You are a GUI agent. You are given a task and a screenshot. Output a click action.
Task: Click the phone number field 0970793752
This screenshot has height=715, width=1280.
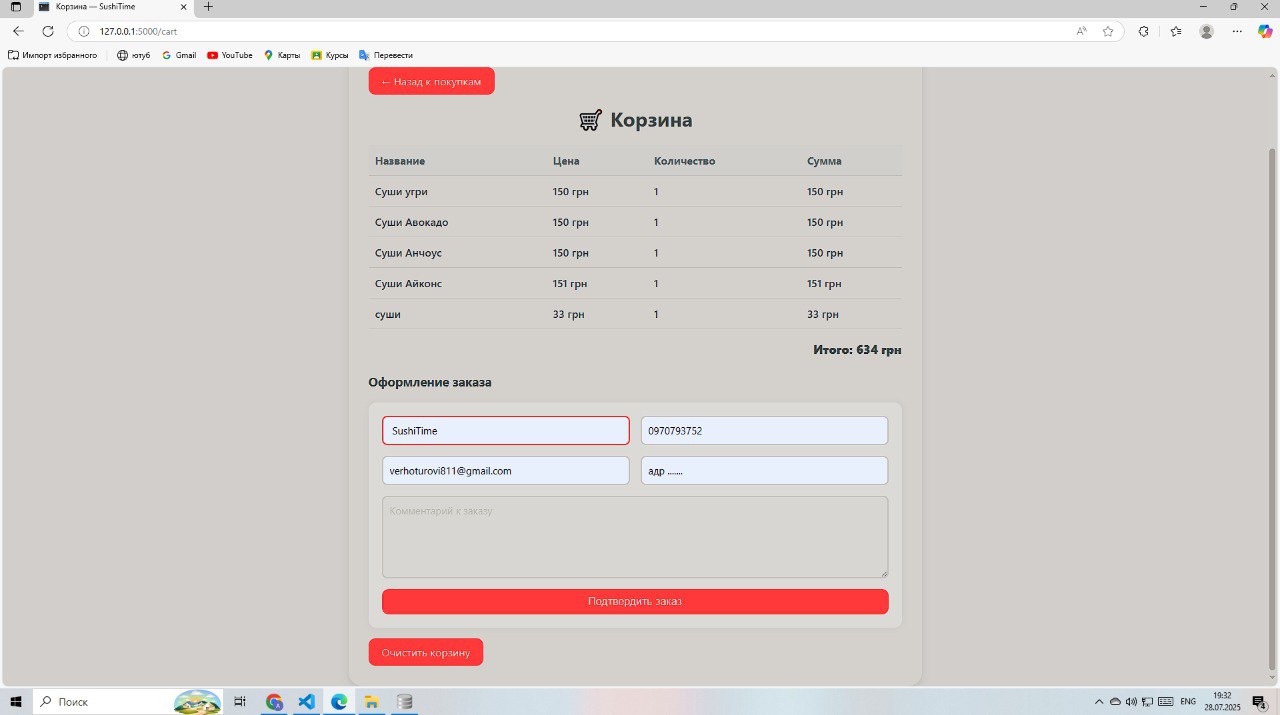[x=764, y=431]
